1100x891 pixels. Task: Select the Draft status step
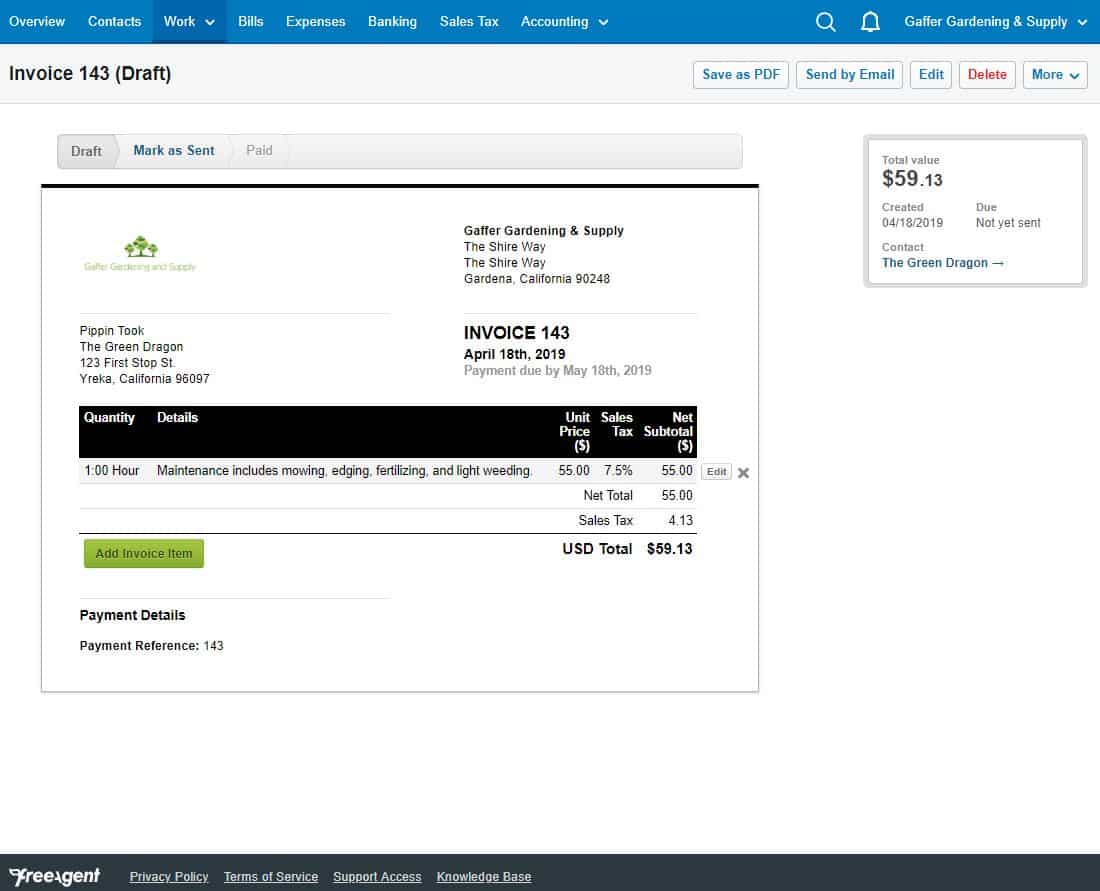86,152
